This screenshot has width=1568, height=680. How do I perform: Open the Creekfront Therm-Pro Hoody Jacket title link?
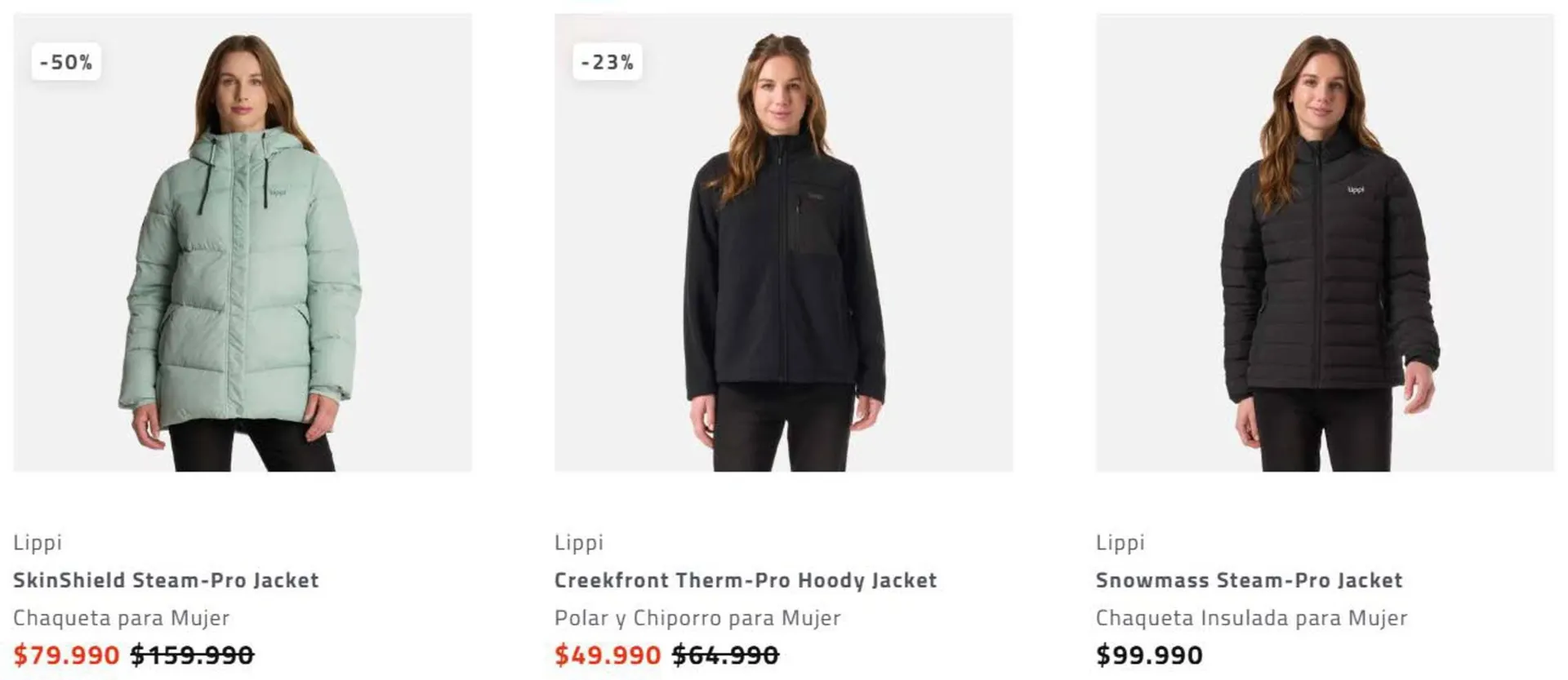click(746, 580)
